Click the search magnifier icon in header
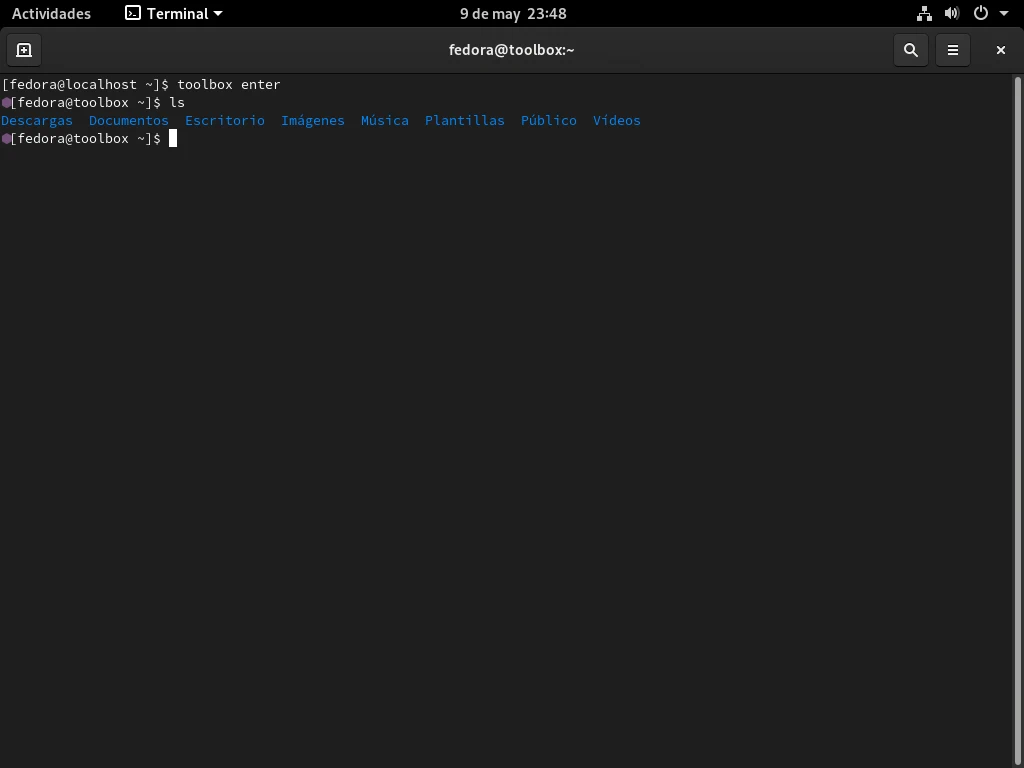The height and width of the screenshot is (768, 1024). pos(910,50)
